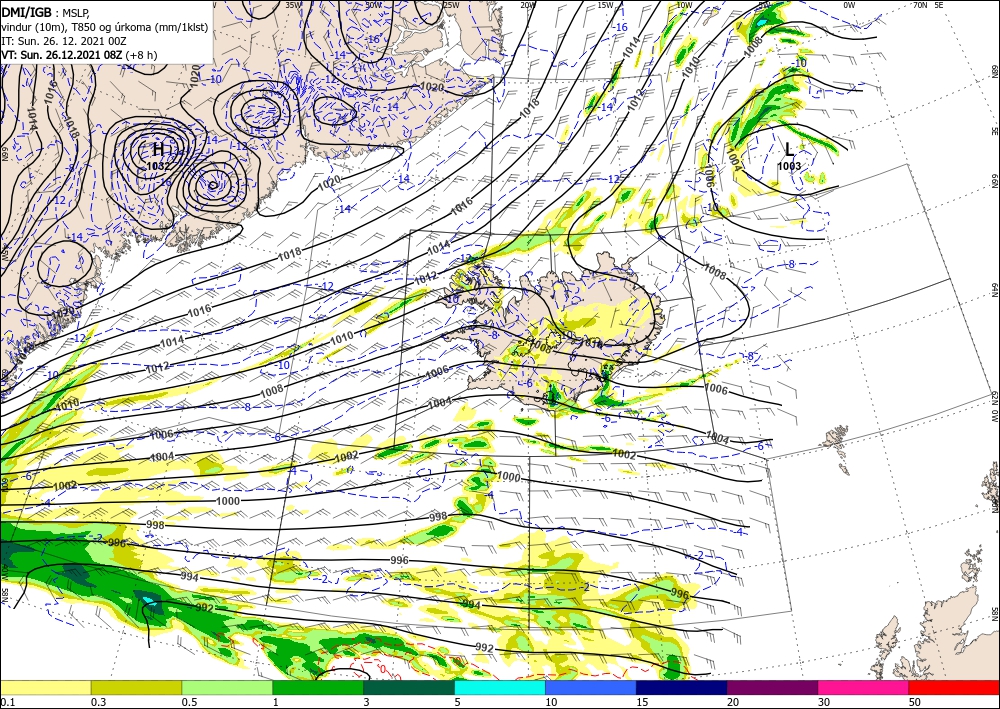Screen dimensions: 1000x709
Task: Pick the blue 10–15 legend swatch
Action: point(591,687)
